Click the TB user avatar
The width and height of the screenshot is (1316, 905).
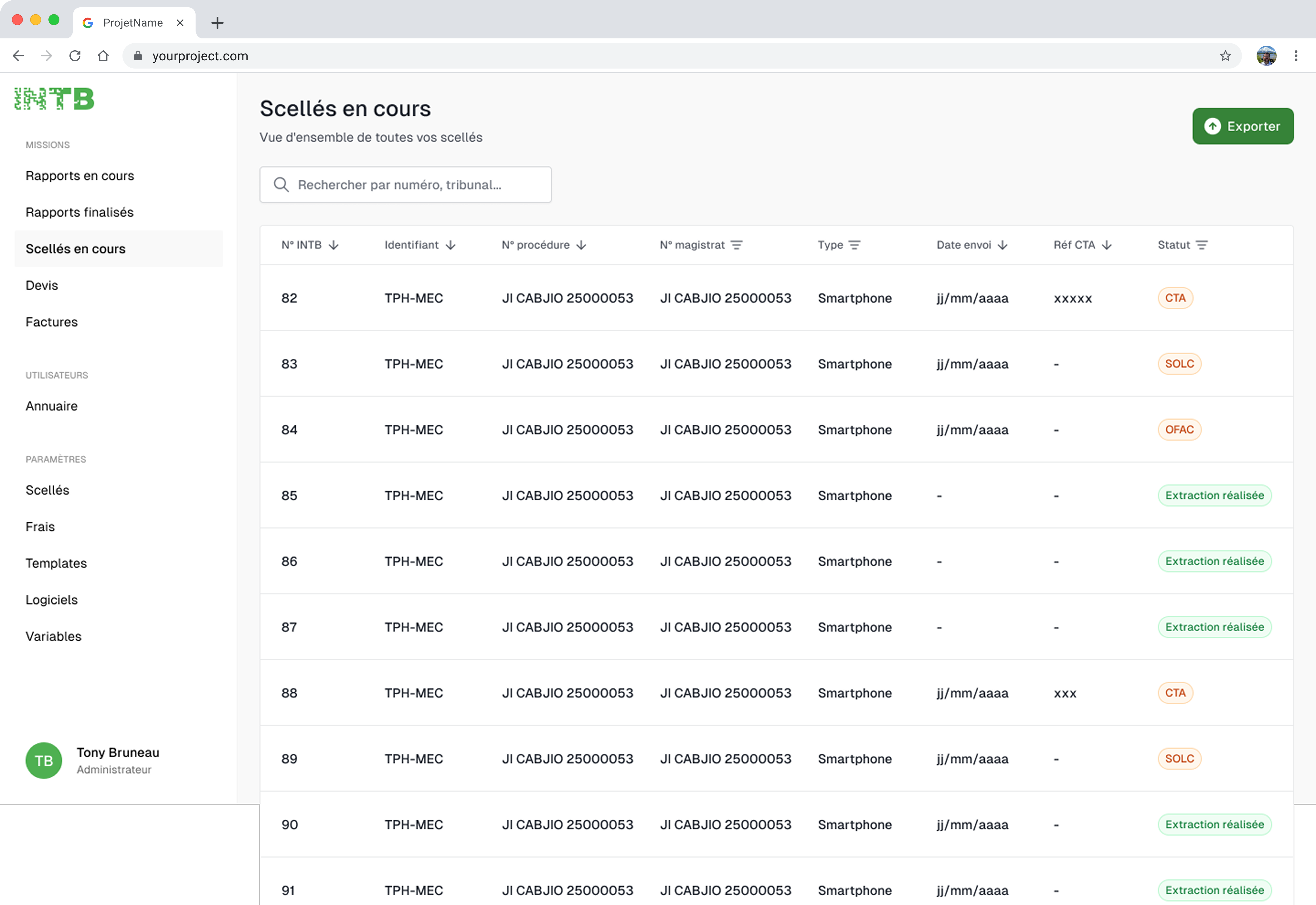(x=44, y=760)
